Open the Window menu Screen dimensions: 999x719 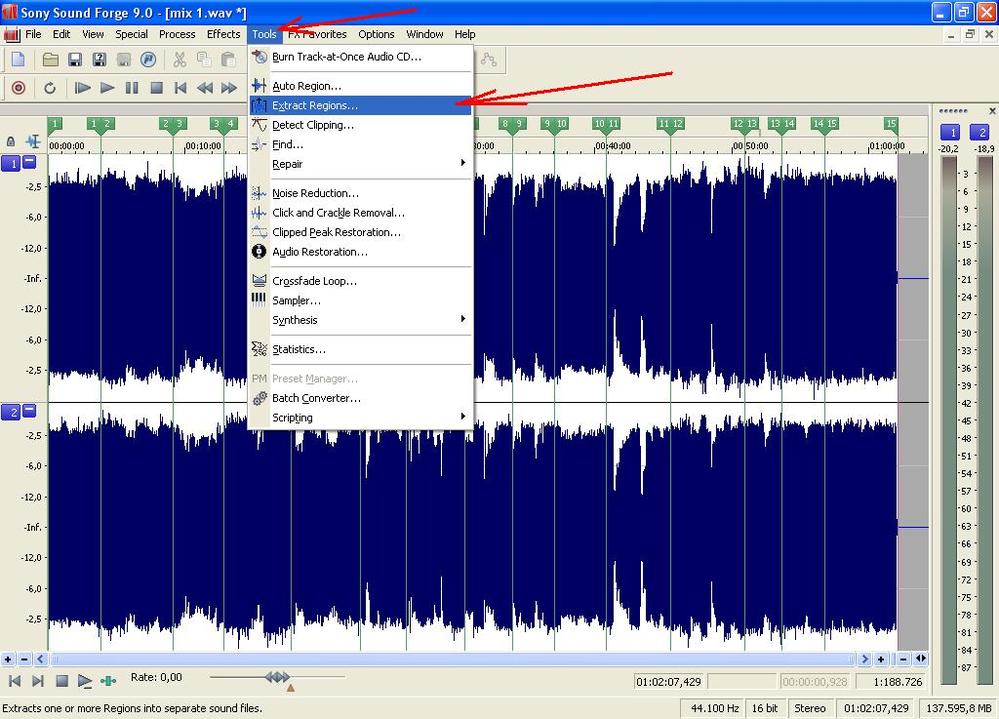pyautogui.click(x=424, y=34)
